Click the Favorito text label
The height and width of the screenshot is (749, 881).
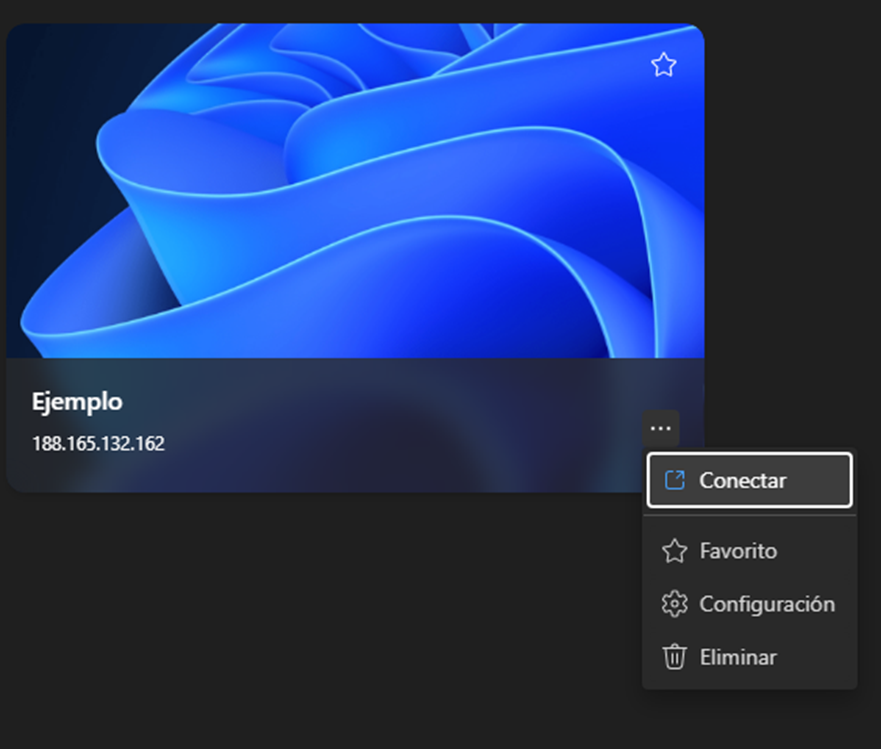pyautogui.click(x=738, y=551)
